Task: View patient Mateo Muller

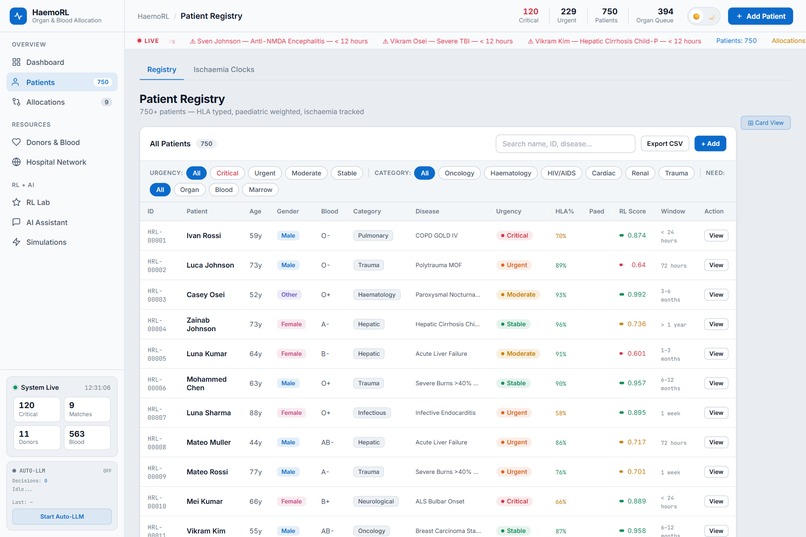Action: 716,442
